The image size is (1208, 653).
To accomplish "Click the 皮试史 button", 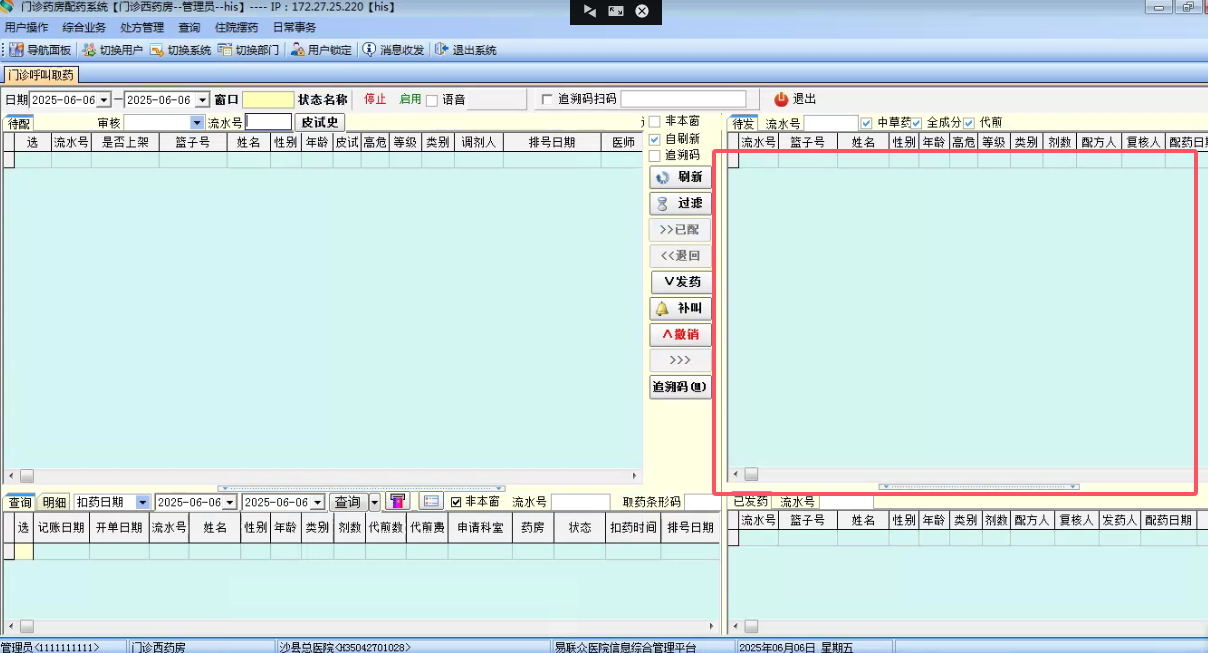I will click(x=320, y=122).
